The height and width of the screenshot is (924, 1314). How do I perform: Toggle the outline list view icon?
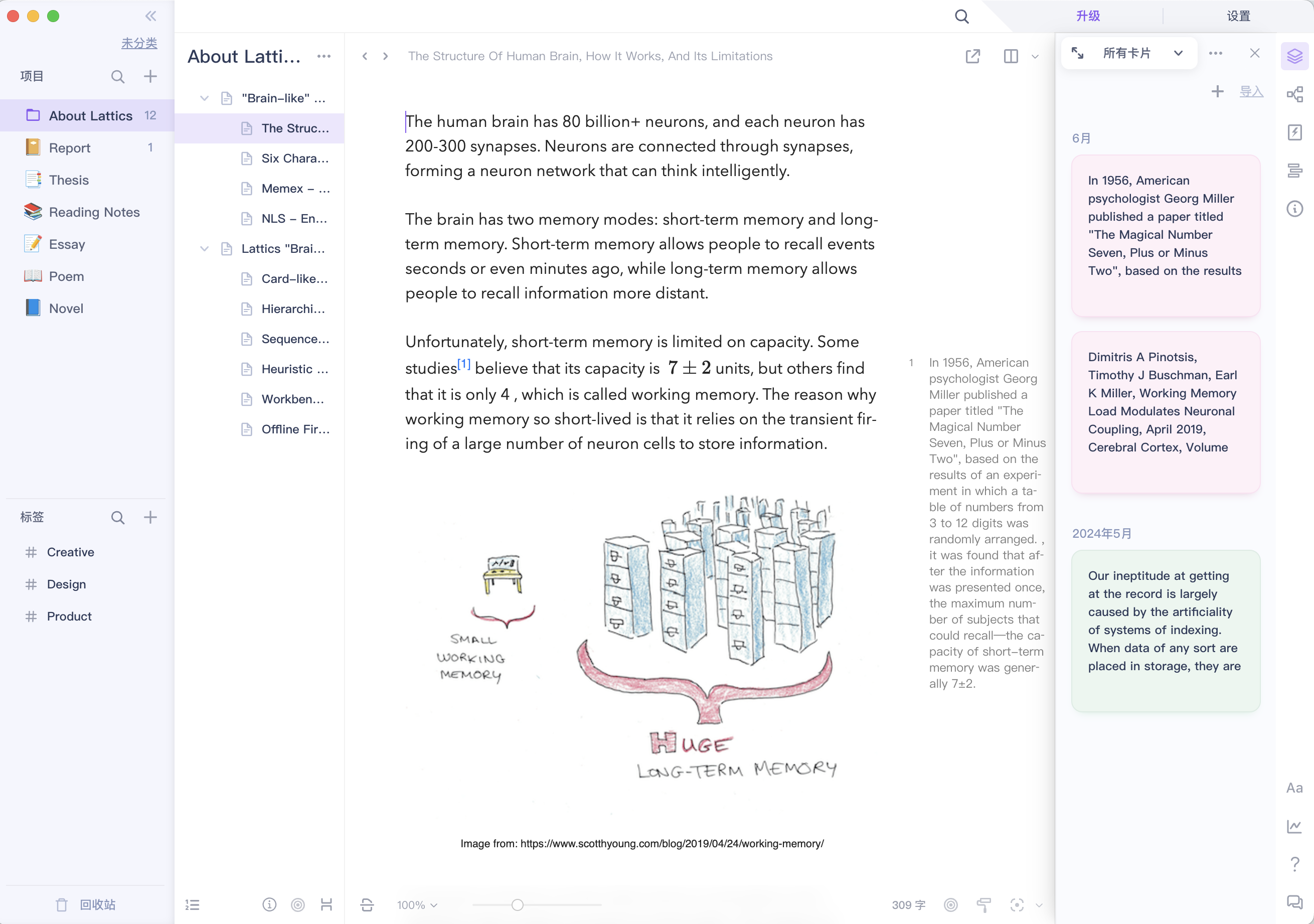point(192,905)
